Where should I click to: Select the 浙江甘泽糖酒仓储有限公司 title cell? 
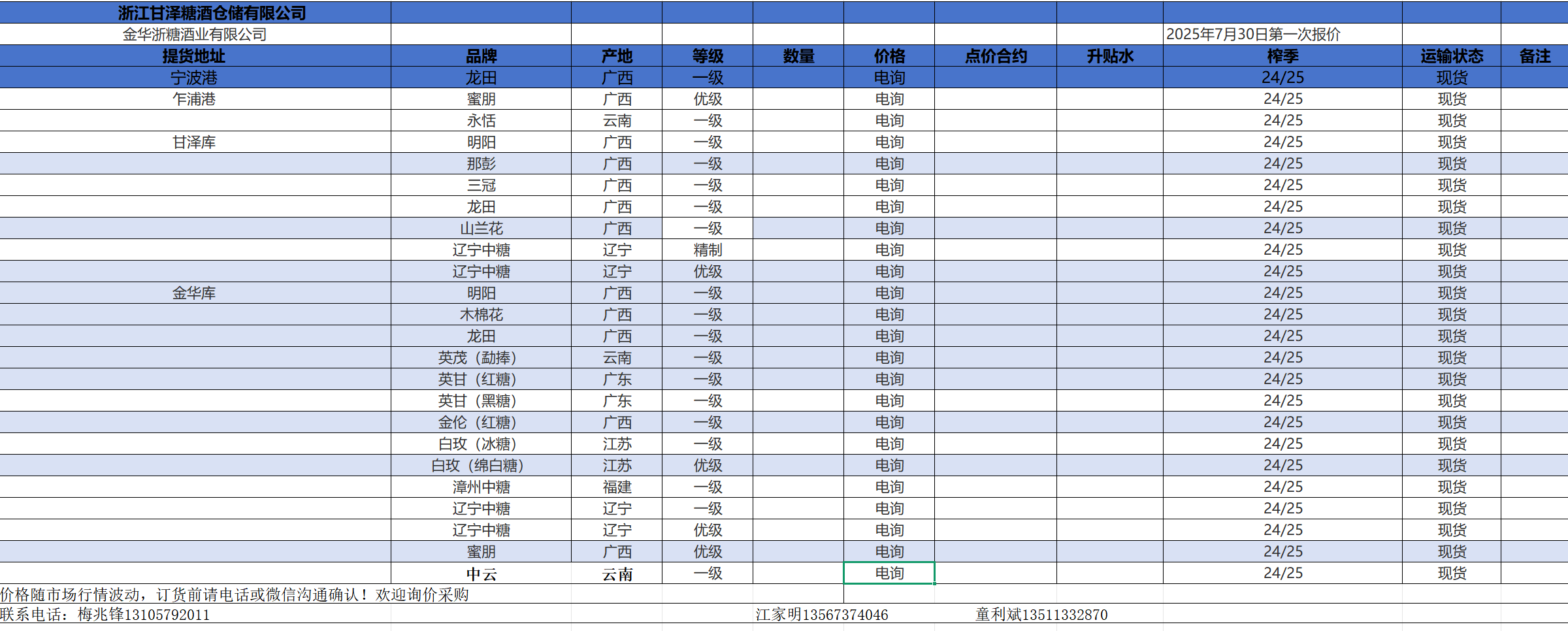pos(212,13)
